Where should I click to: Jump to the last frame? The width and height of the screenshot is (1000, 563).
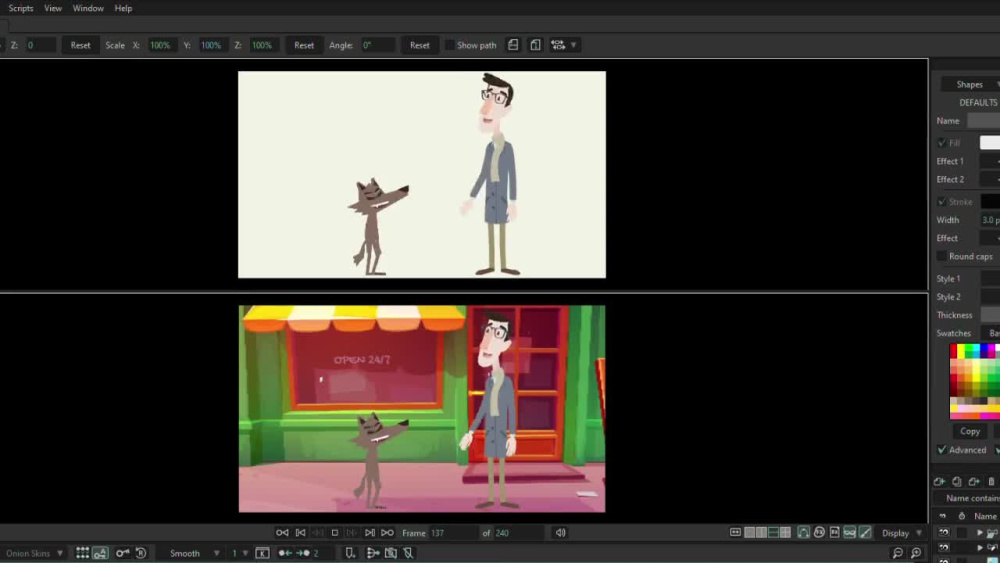coord(387,532)
